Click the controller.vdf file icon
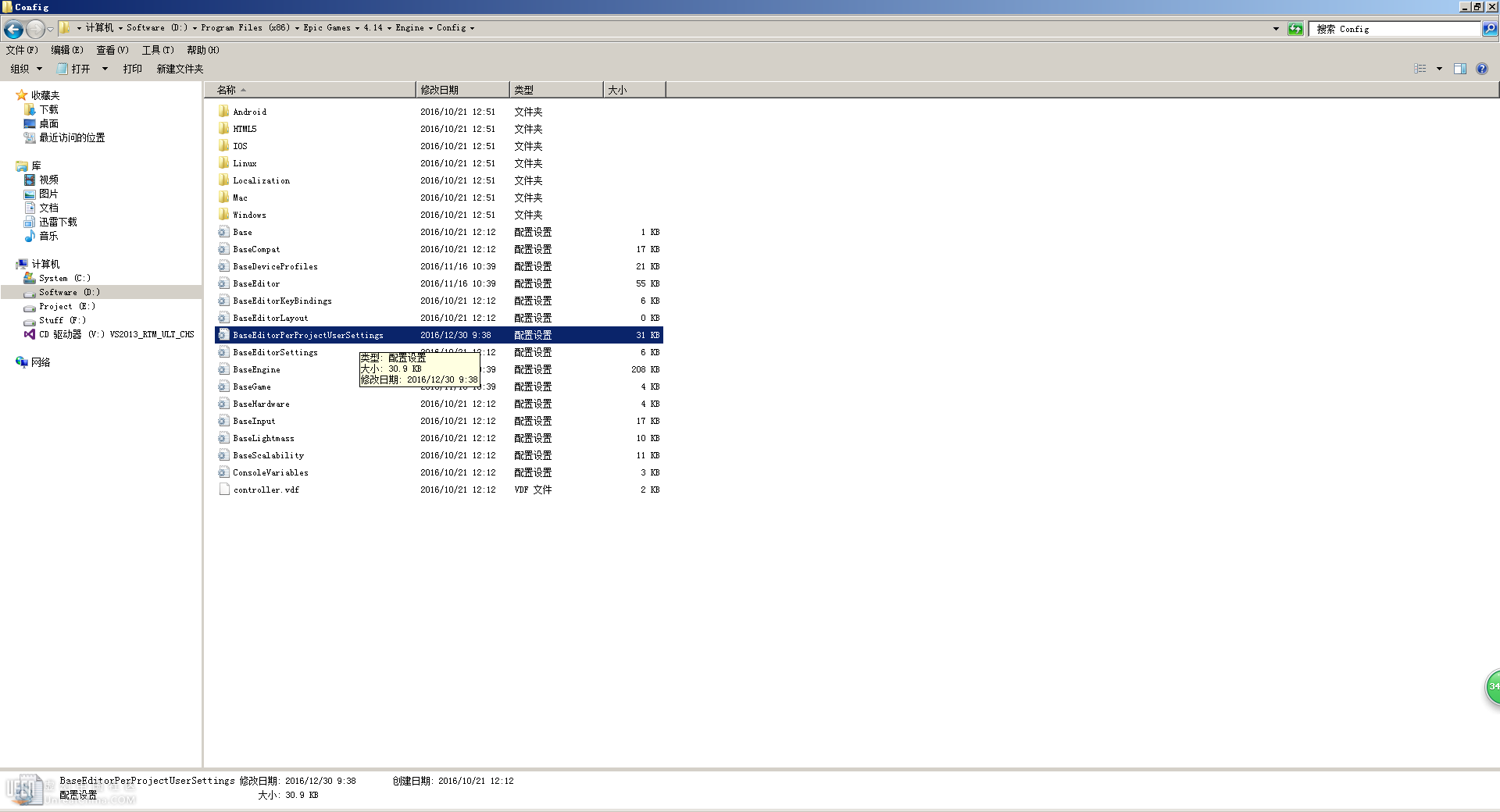 224,490
